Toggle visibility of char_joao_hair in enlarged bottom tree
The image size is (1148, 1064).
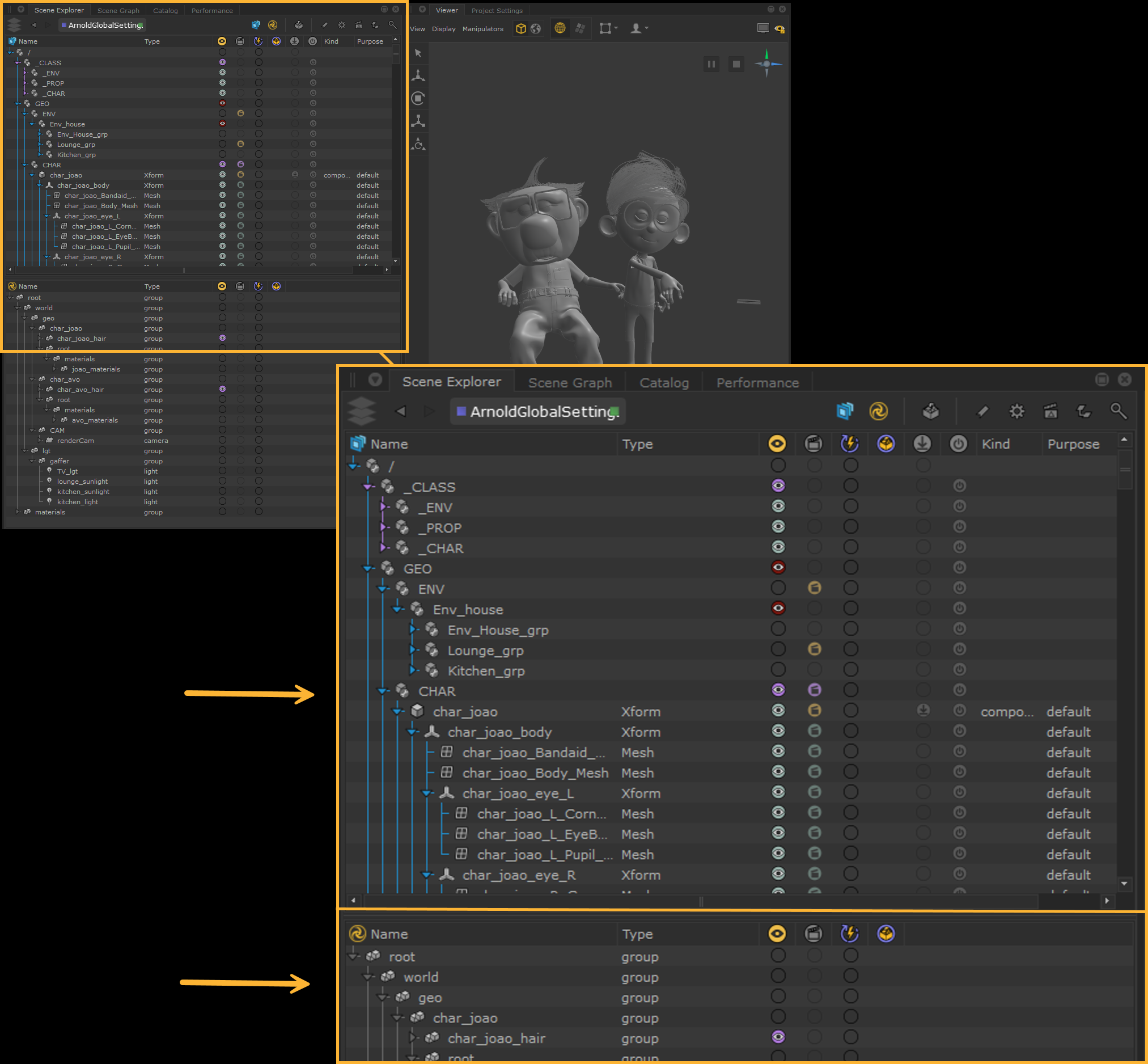click(778, 1037)
